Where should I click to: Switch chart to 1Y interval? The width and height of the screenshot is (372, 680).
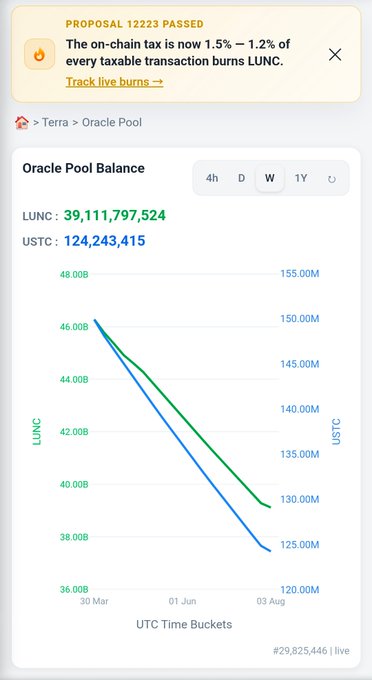click(x=301, y=178)
